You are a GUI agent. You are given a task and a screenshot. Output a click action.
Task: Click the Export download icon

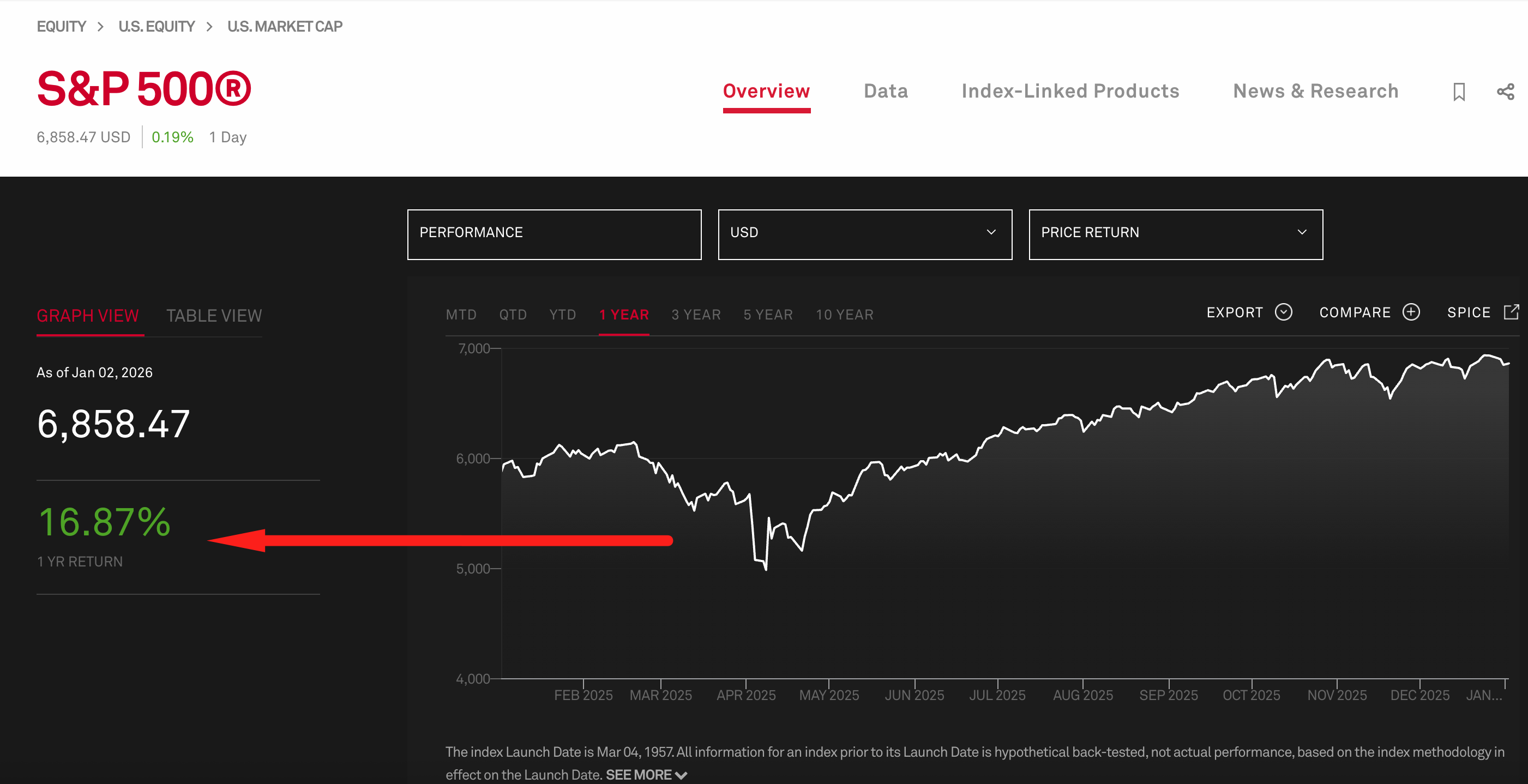pos(1283,312)
